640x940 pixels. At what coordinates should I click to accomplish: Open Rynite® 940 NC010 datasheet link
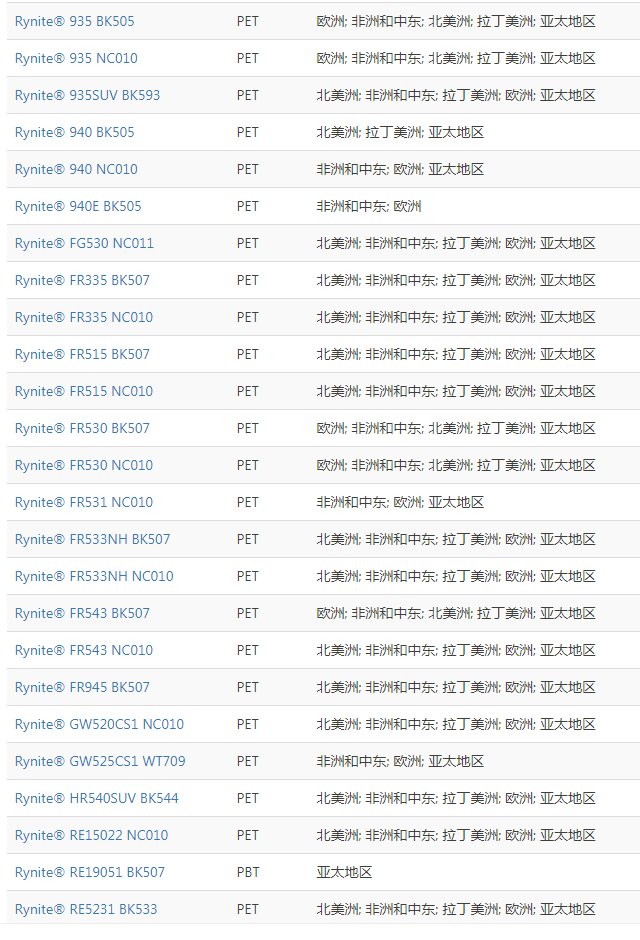point(76,170)
